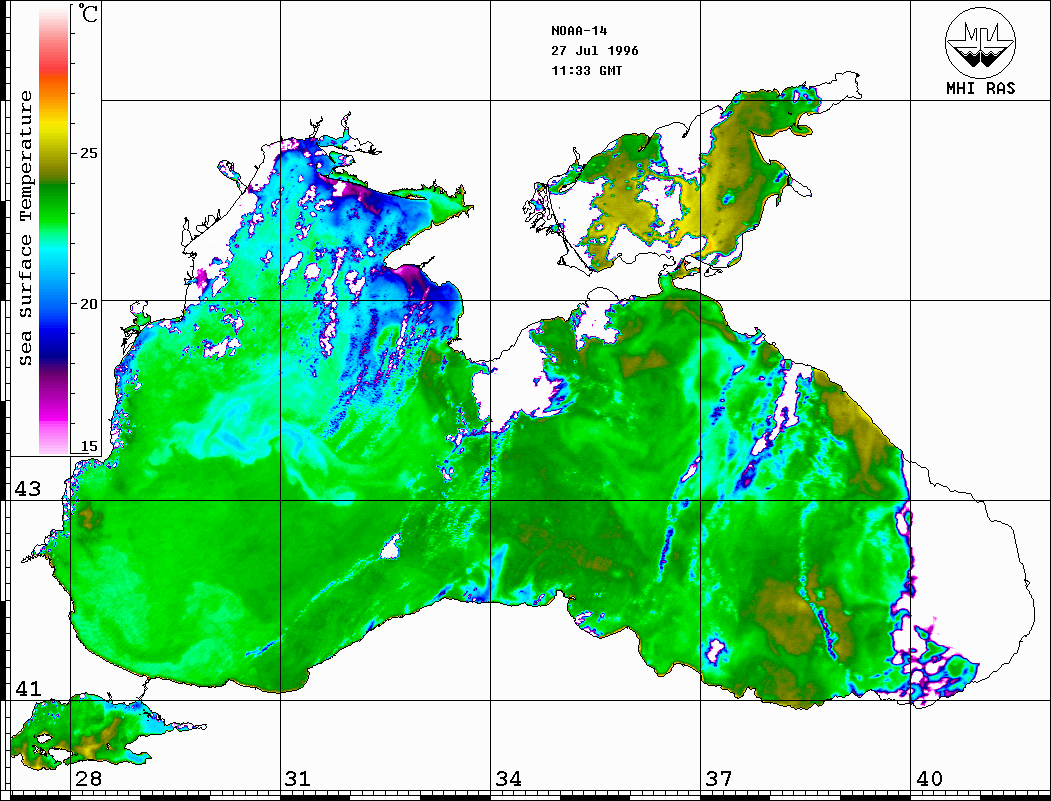Click the 'Sea Surface Temperature' vertical label

click(x=25, y=228)
